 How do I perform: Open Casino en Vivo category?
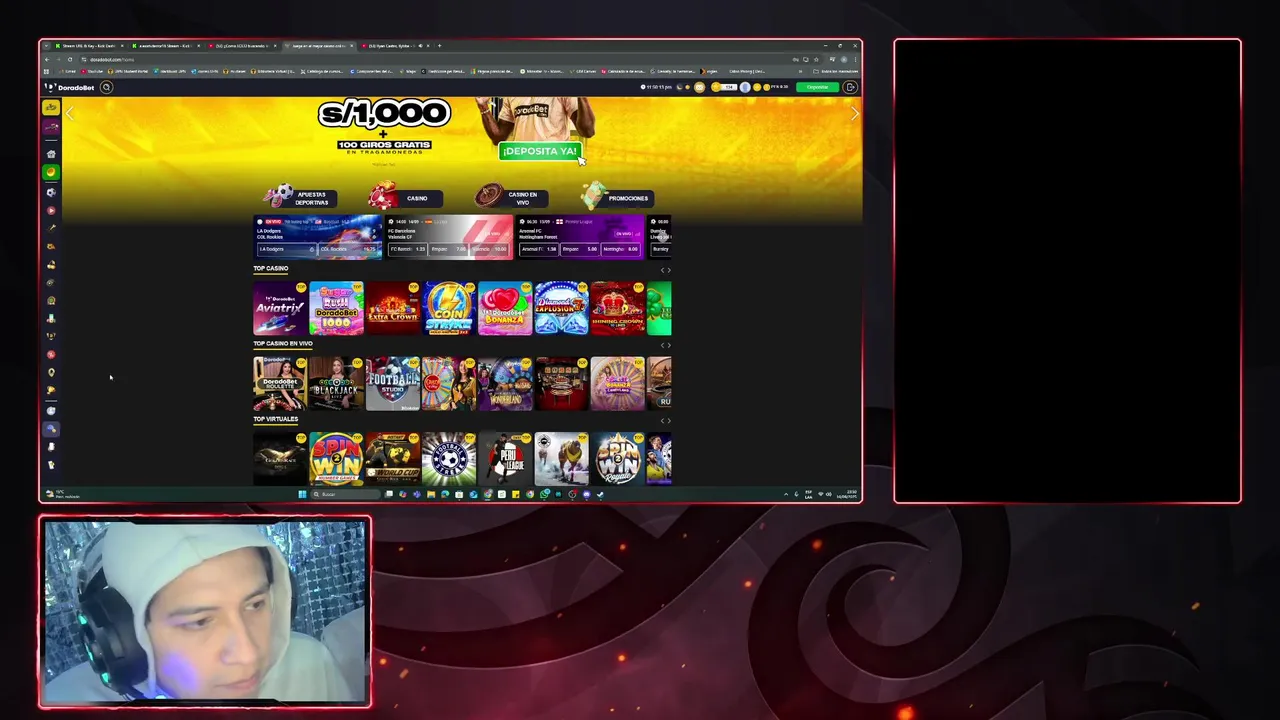point(511,197)
